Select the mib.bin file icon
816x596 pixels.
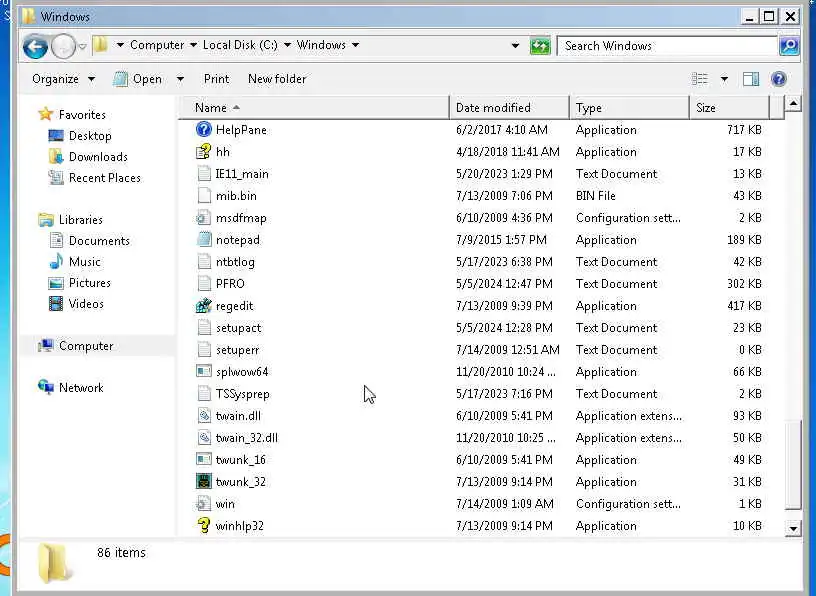tap(203, 195)
